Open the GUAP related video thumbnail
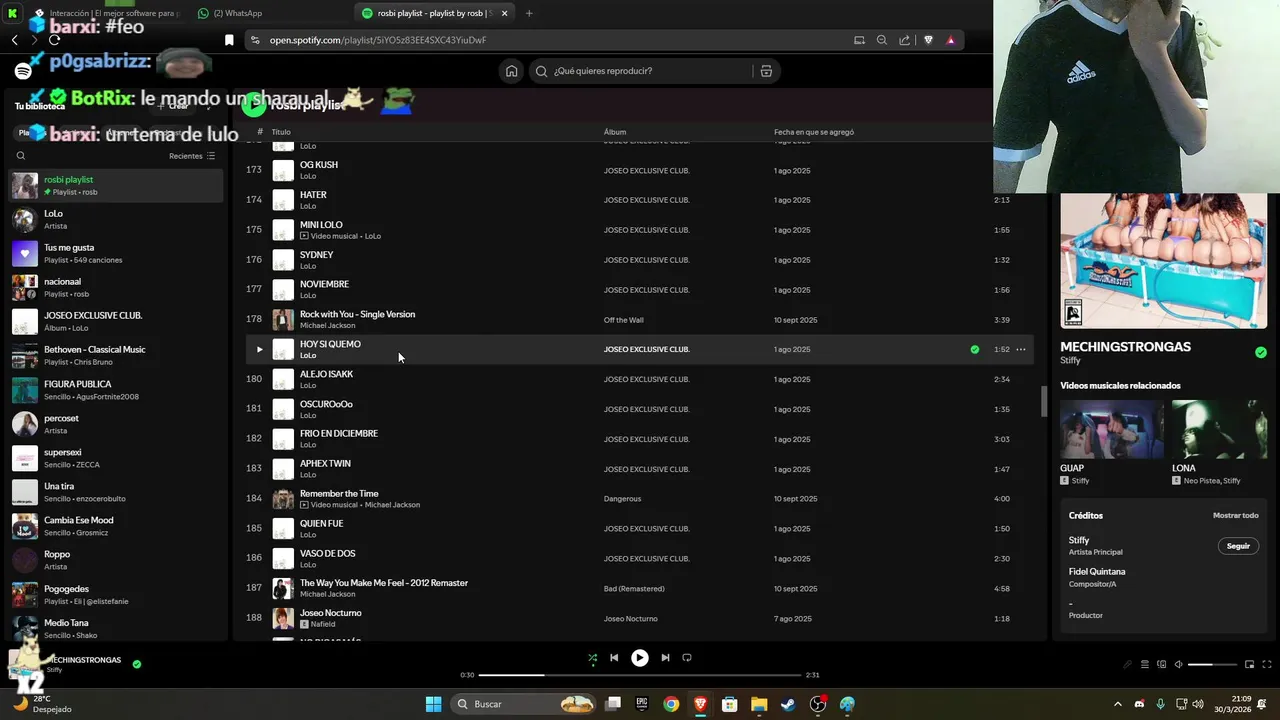Screen dimensions: 1280x720 click(1112, 429)
